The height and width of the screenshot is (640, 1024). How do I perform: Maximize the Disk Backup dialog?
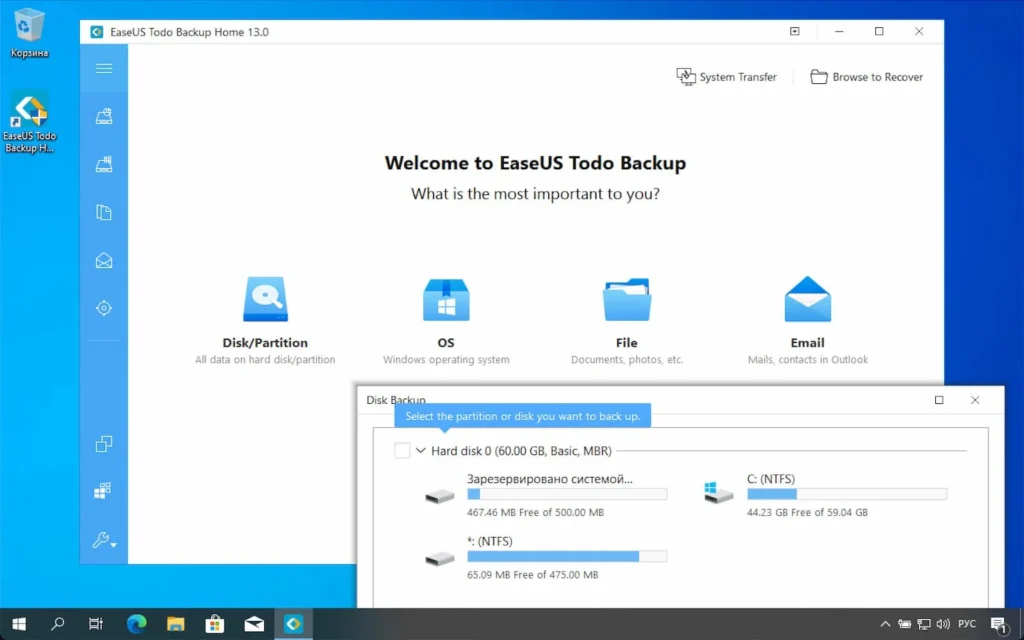pyautogui.click(x=939, y=400)
